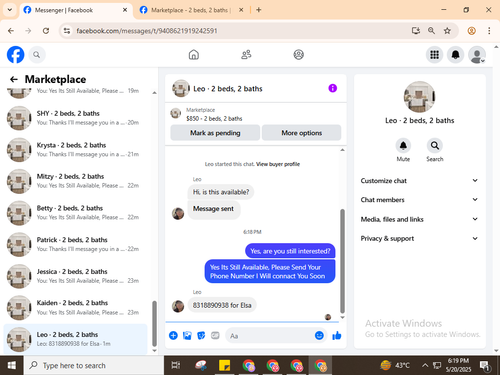Screen dimensions: 500x375
Task: Open the notifications bell in Facebook header
Action: (x=455, y=55)
